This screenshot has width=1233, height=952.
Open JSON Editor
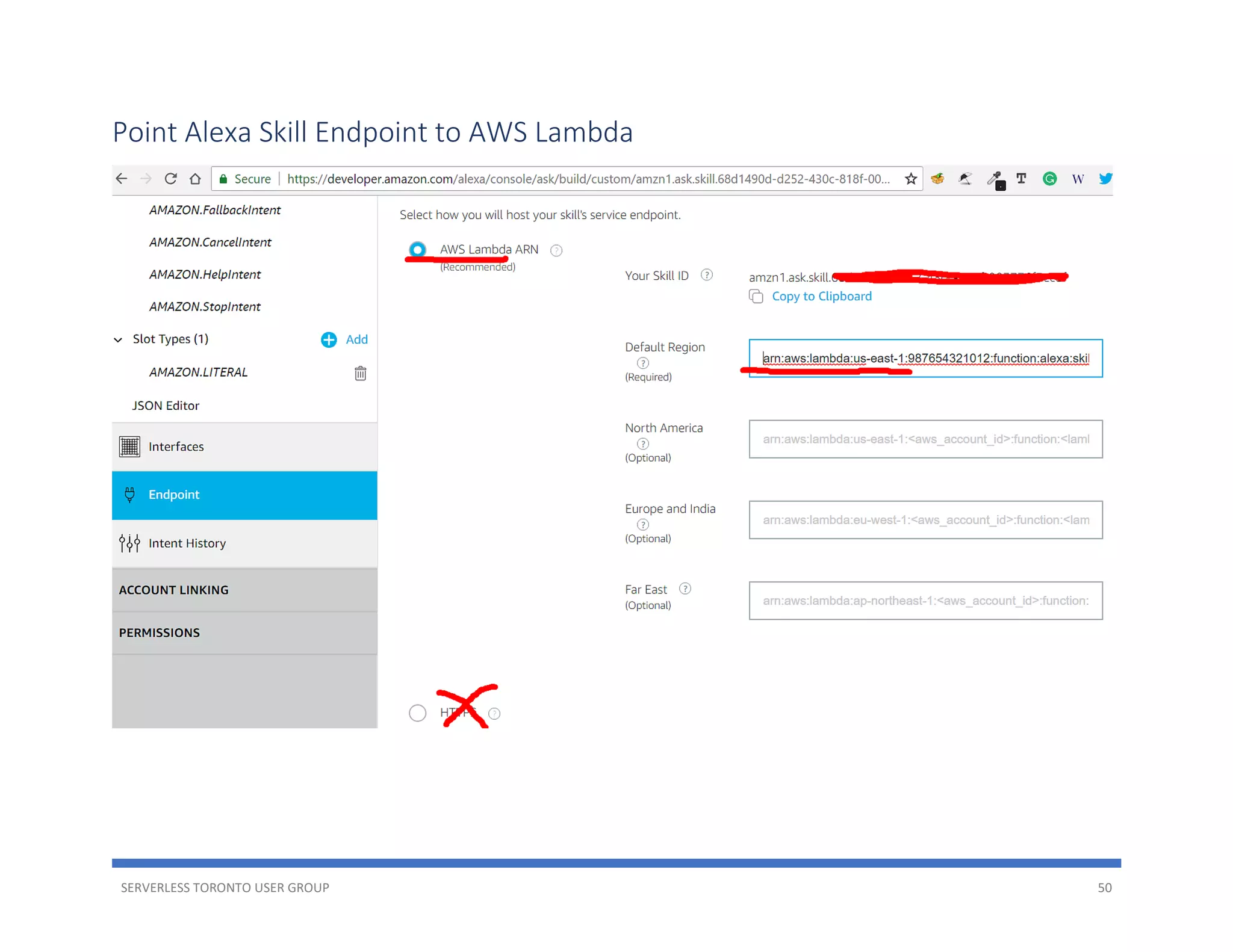166,406
